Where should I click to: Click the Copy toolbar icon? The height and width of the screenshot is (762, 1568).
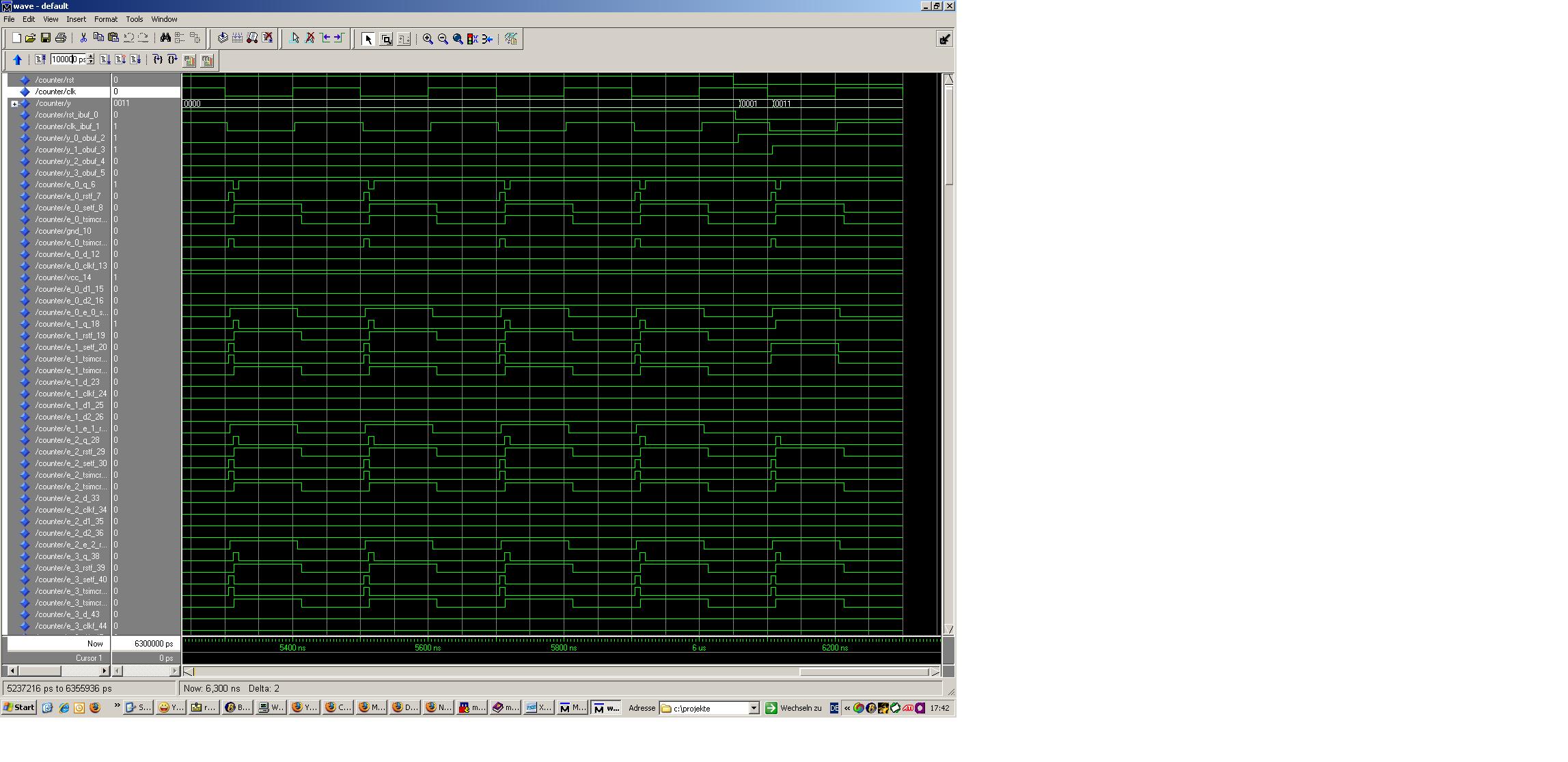[98, 38]
